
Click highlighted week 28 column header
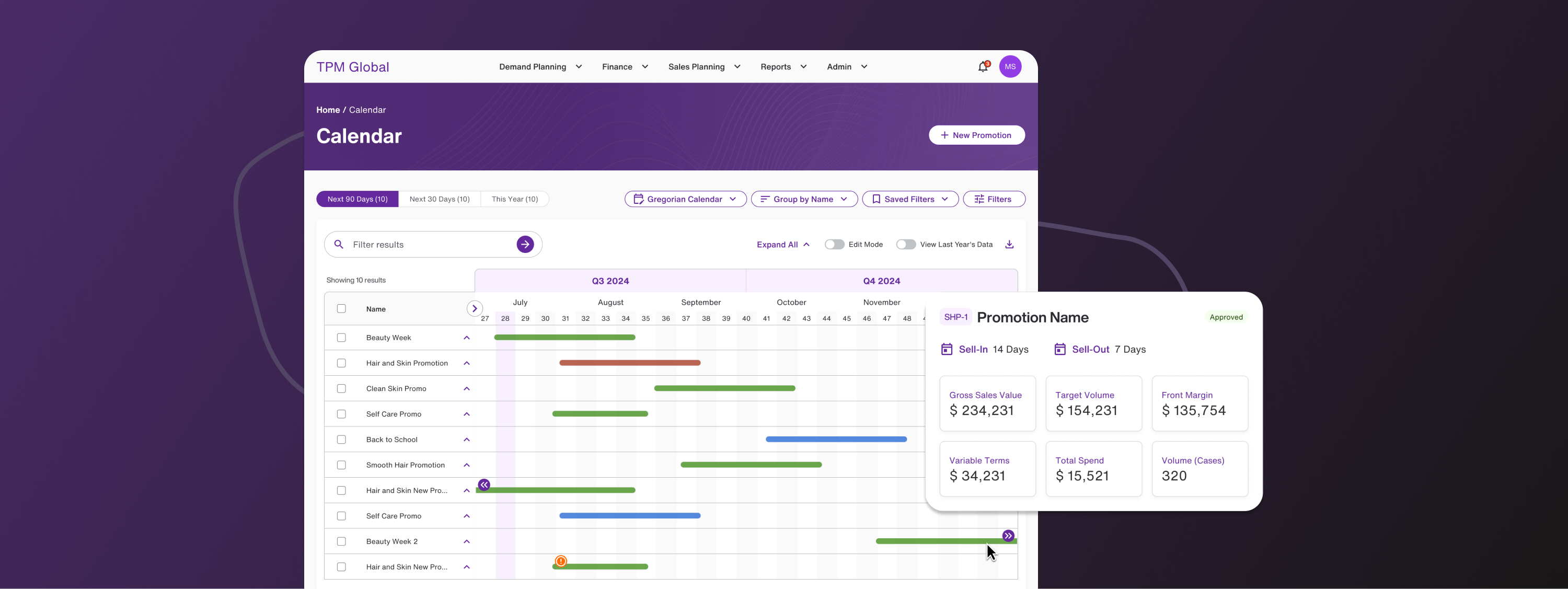[505, 318]
